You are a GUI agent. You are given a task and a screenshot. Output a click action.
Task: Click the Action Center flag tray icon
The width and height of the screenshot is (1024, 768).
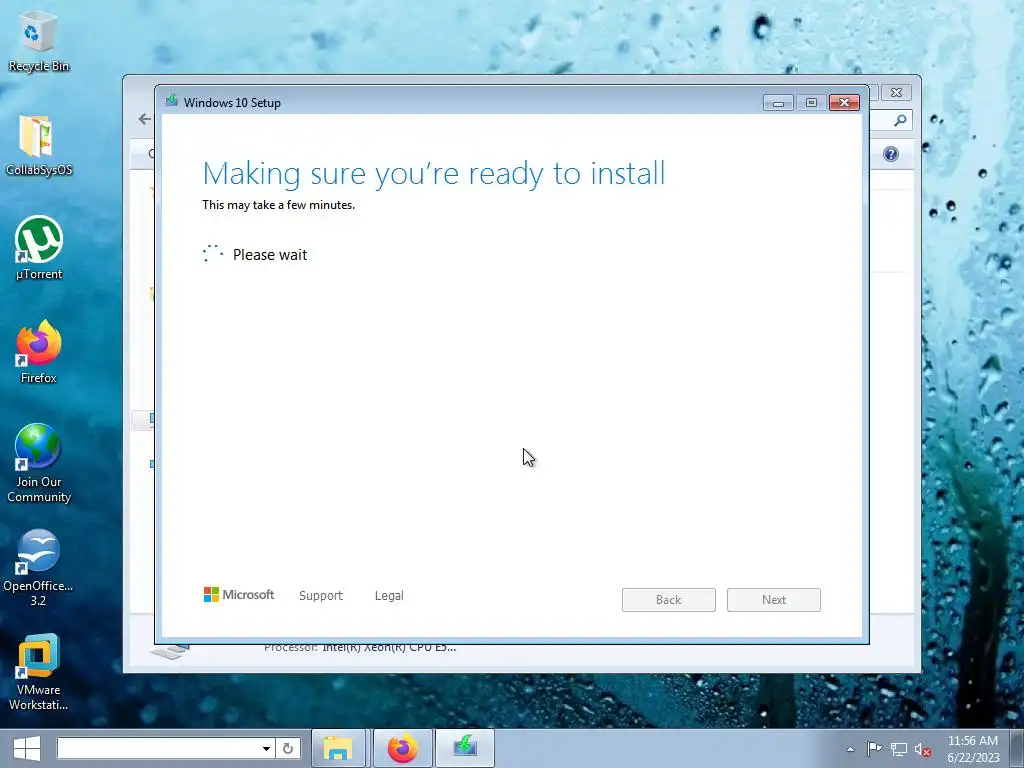(874, 749)
